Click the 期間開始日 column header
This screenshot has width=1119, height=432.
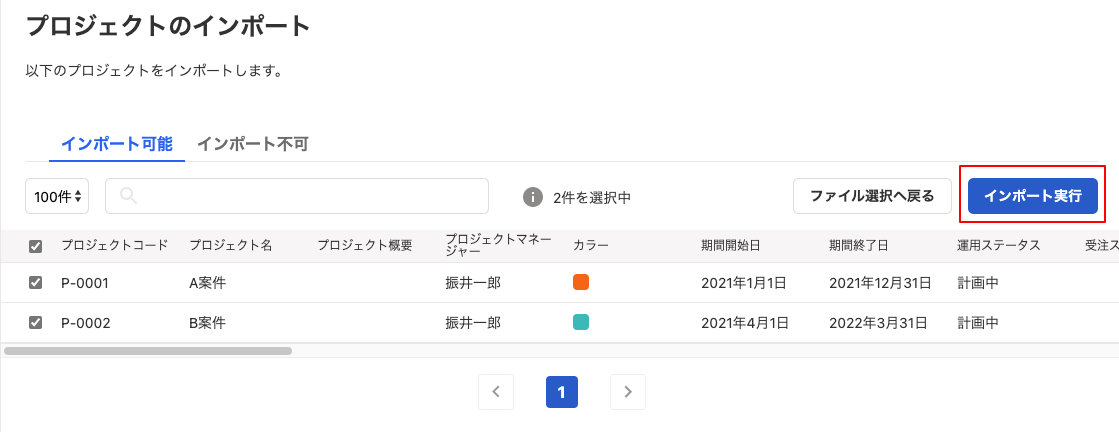coord(731,246)
